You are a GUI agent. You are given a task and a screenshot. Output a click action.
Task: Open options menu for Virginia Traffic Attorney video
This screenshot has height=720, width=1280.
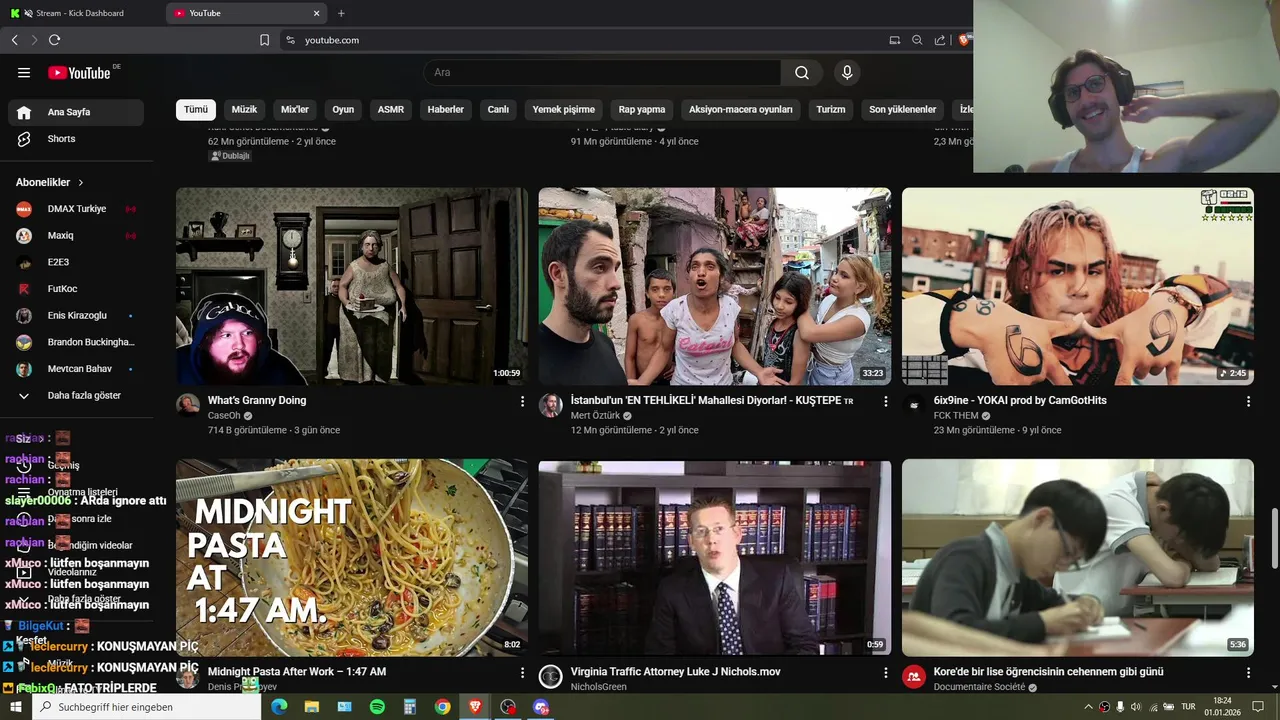[x=885, y=673]
